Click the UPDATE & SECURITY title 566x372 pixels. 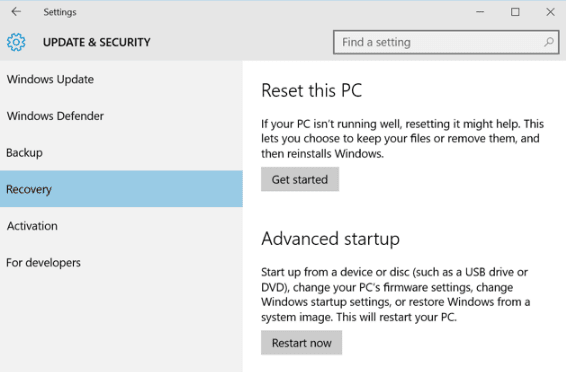coord(97,42)
